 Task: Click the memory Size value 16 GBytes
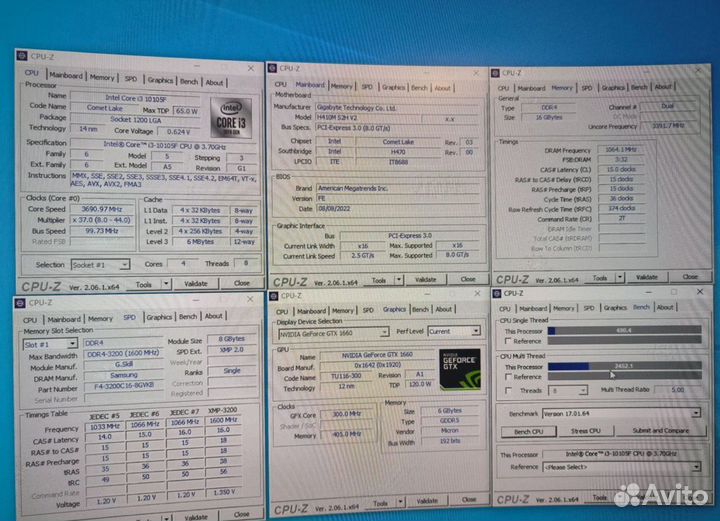[x=549, y=118]
